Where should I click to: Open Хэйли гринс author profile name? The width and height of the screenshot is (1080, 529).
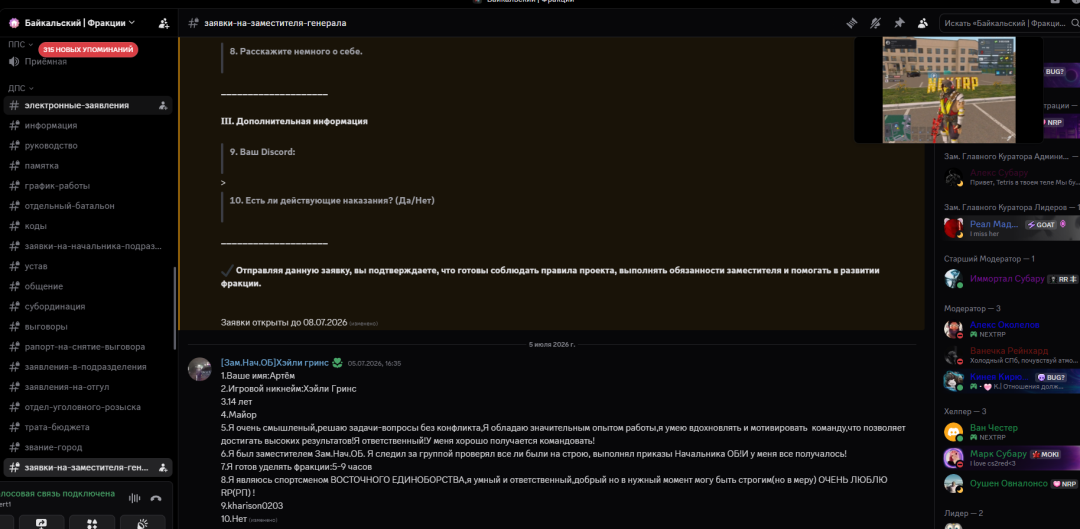pyautogui.click(x=275, y=362)
